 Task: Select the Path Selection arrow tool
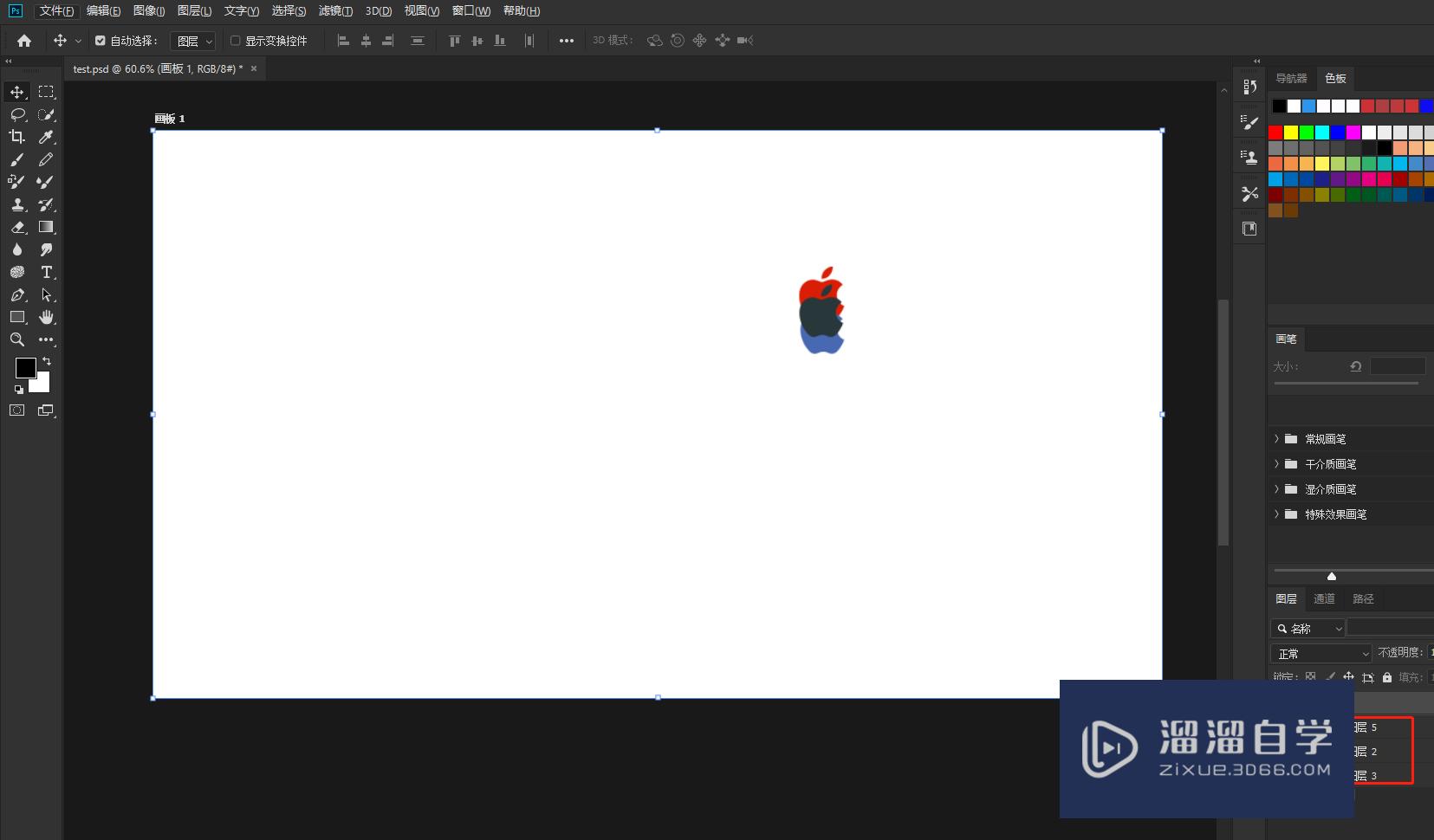point(47,294)
